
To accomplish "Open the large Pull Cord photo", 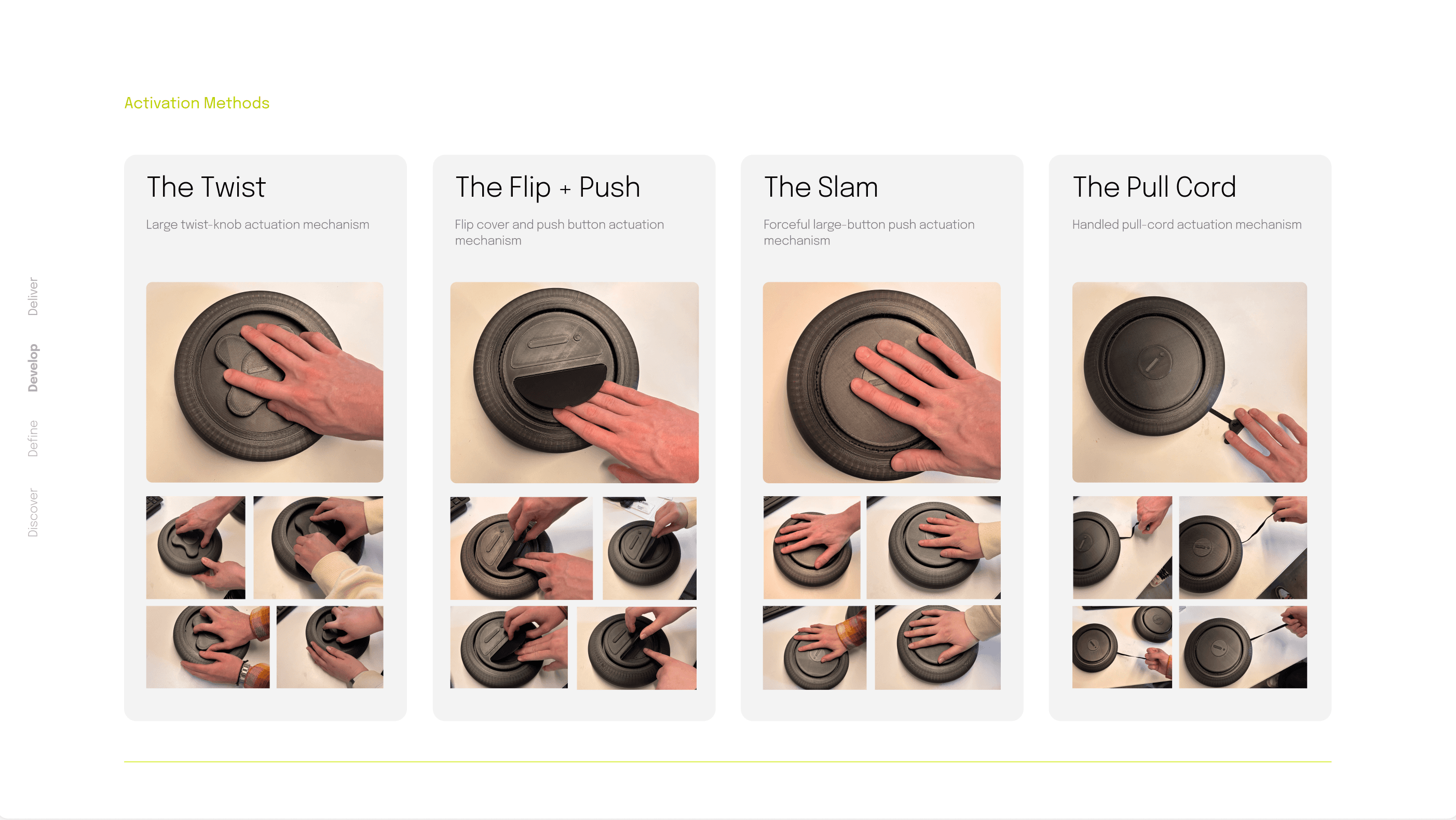I will pyautogui.click(x=1190, y=382).
